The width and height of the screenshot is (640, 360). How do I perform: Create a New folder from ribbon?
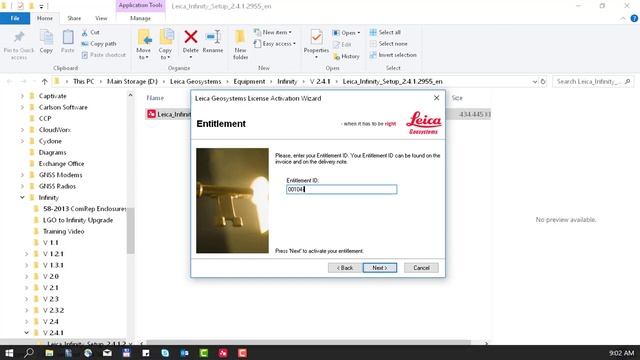(x=240, y=45)
